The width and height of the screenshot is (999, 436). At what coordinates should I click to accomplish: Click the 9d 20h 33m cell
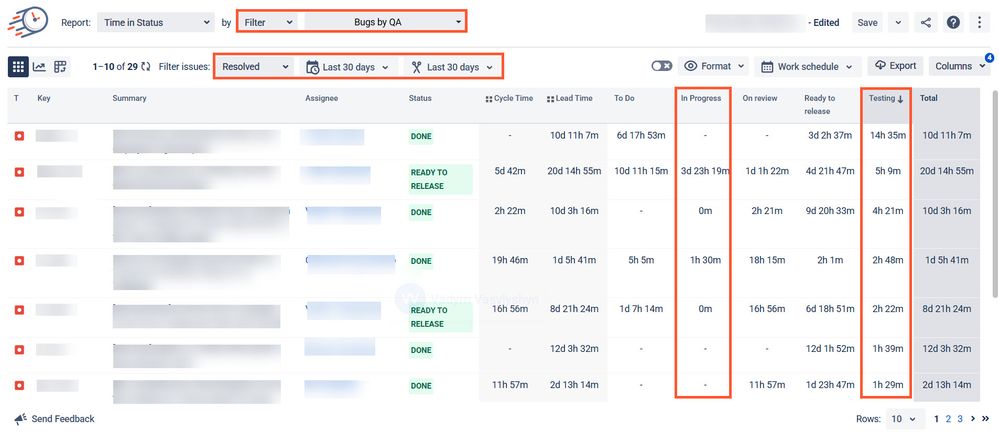coord(829,211)
